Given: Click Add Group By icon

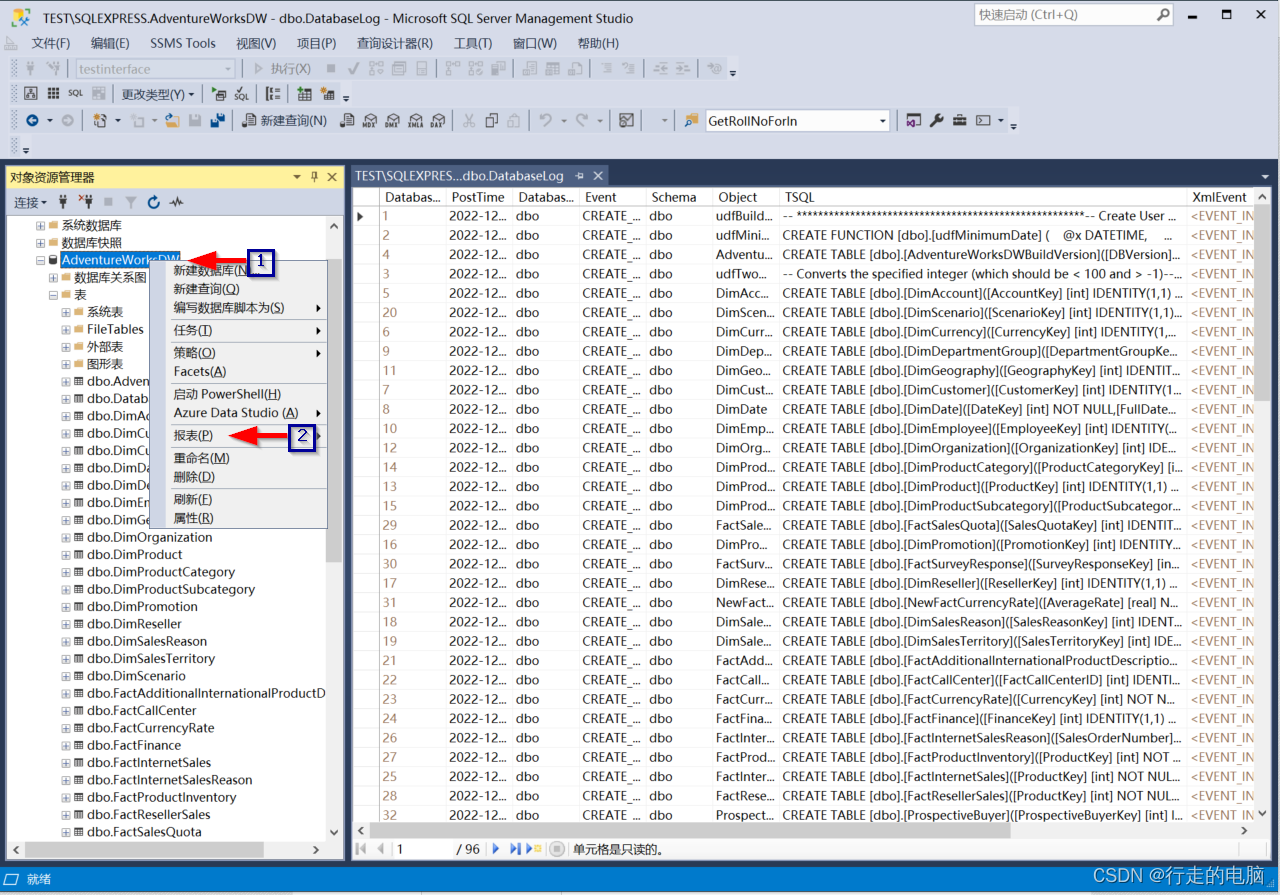Looking at the screenshot, I should coord(274,93).
